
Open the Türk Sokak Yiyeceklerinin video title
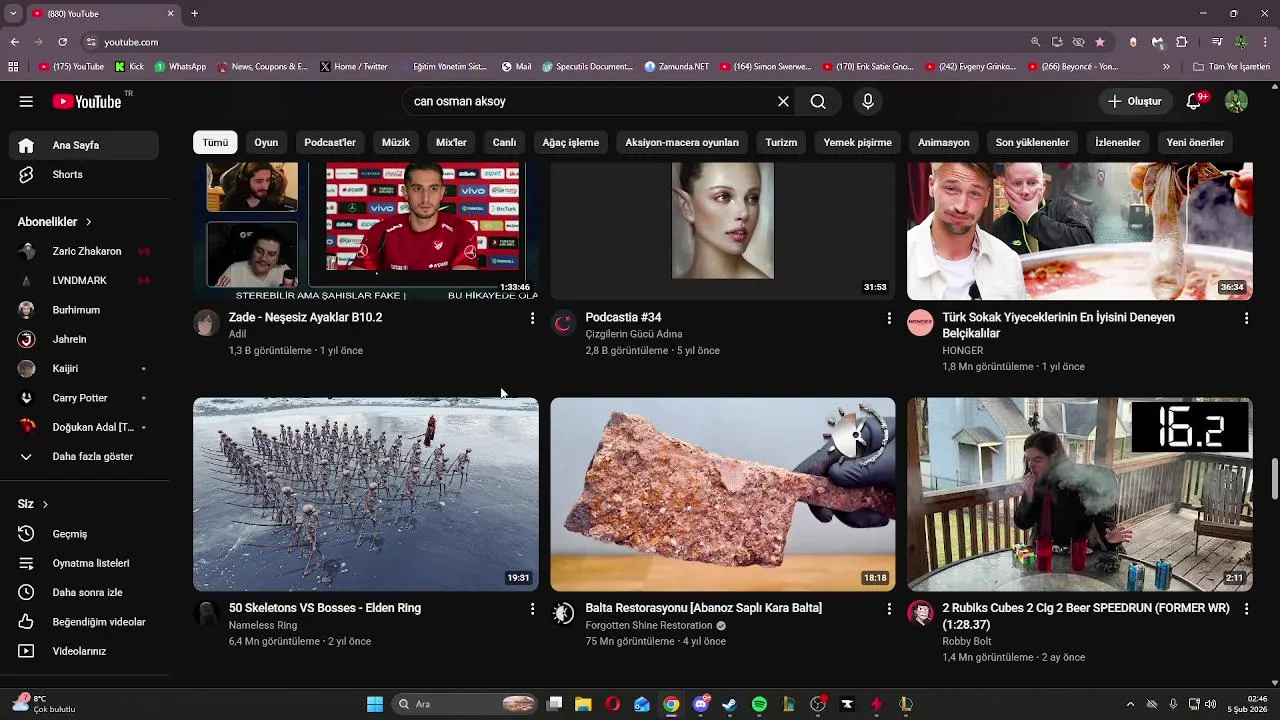coord(1058,325)
